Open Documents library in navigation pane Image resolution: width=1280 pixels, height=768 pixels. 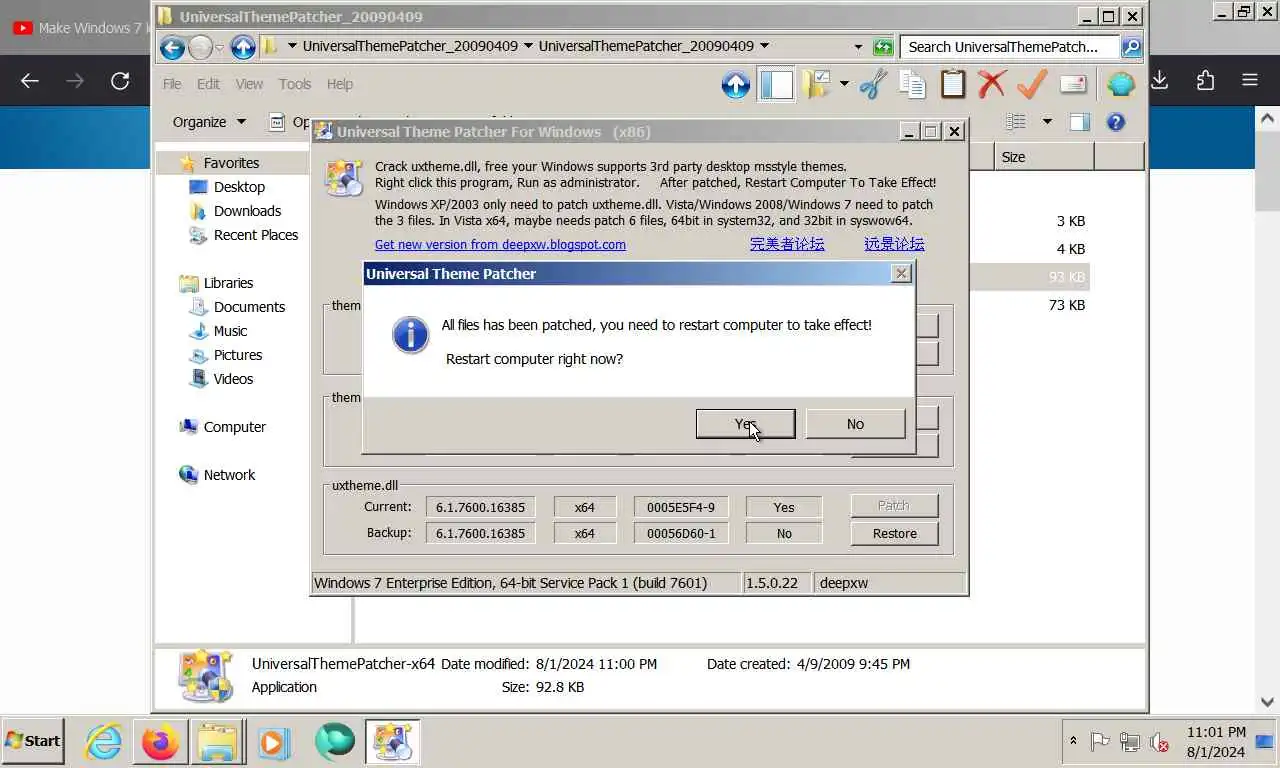click(249, 307)
